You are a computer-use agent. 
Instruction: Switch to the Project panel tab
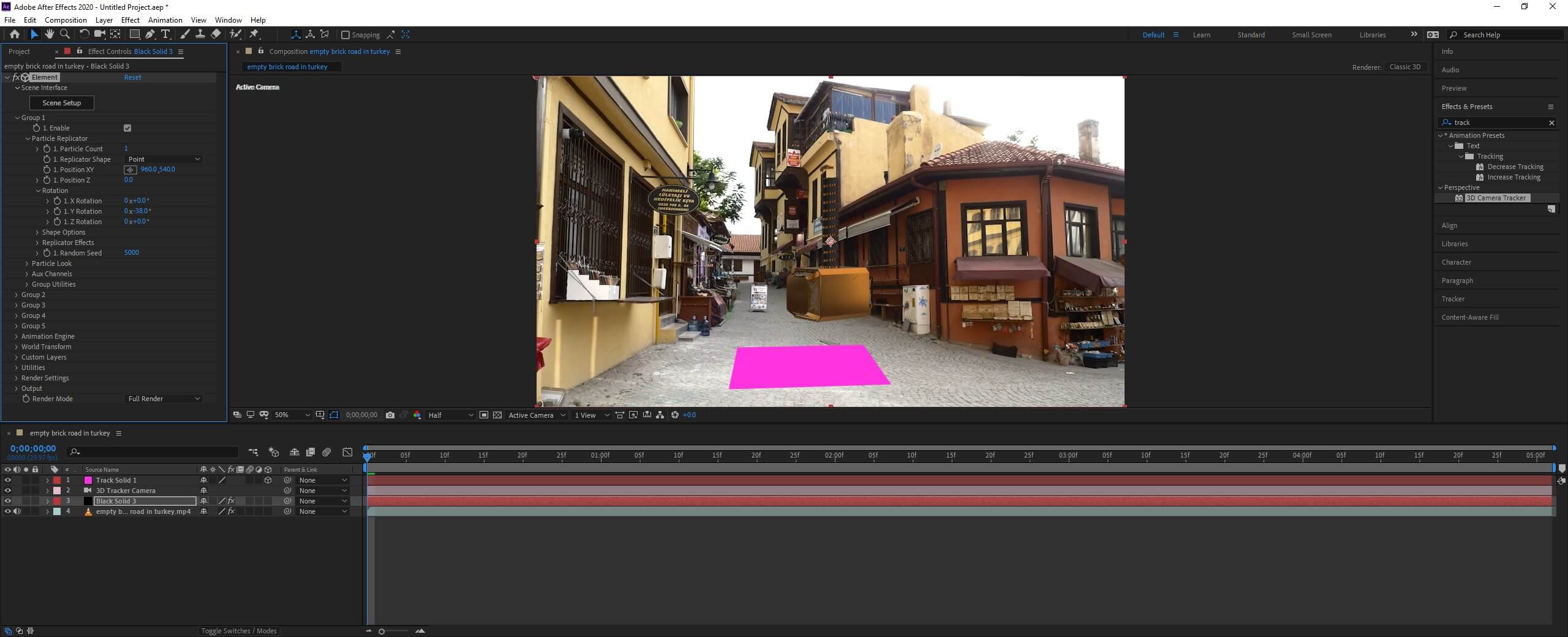[x=19, y=51]
